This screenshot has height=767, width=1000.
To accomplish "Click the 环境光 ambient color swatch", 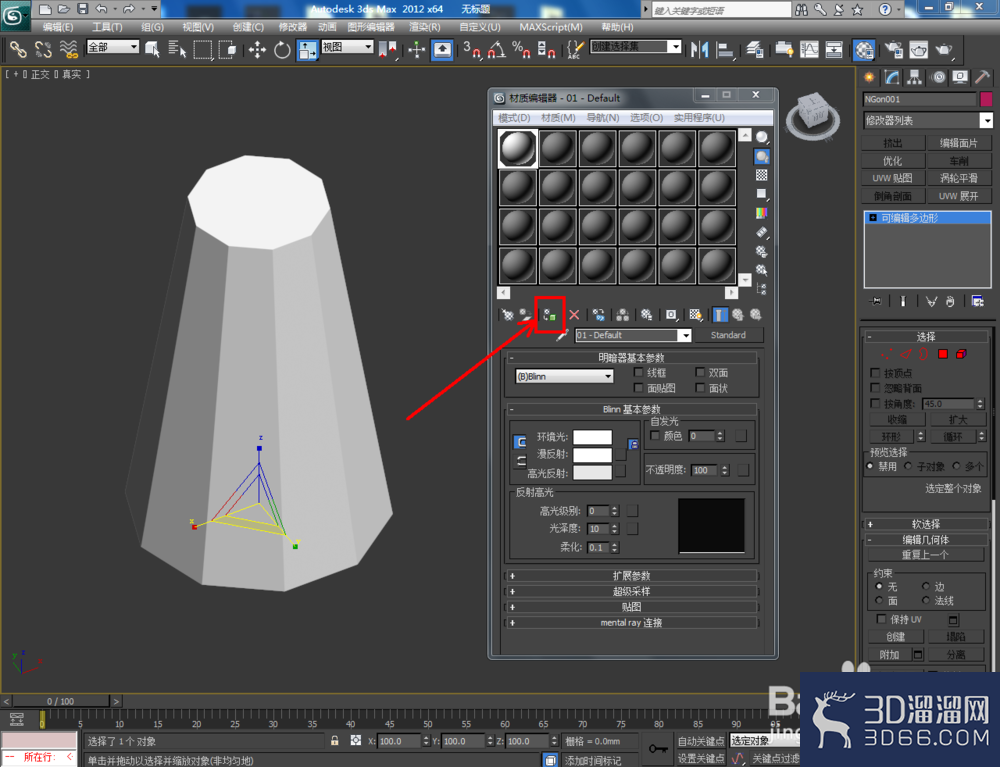I will 592,437.
